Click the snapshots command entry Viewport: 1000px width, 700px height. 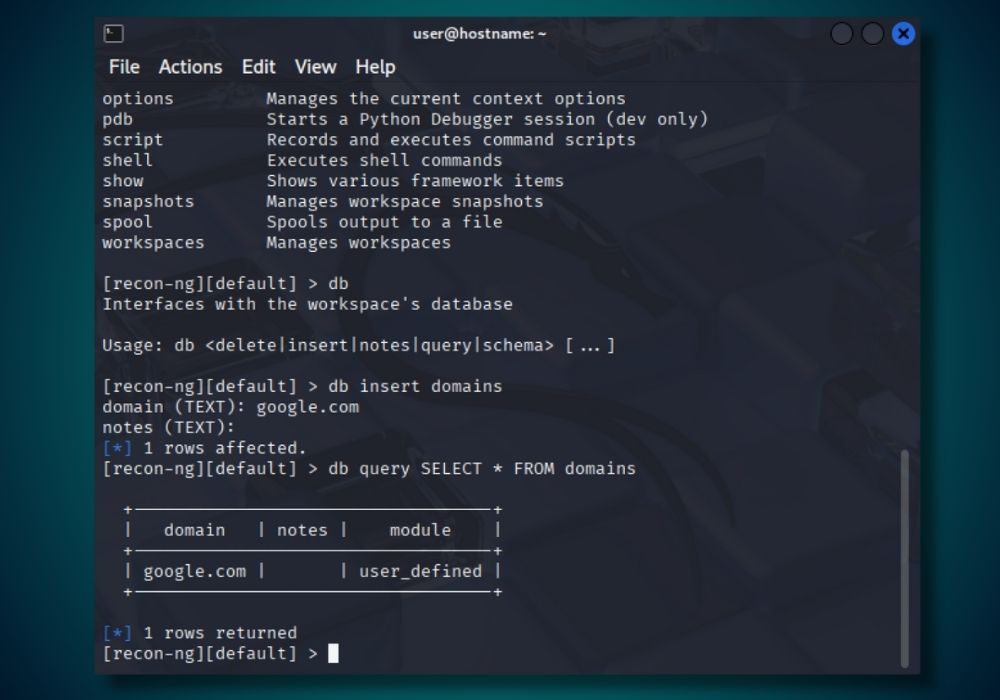pyautogui.click(x=148, y=201)
